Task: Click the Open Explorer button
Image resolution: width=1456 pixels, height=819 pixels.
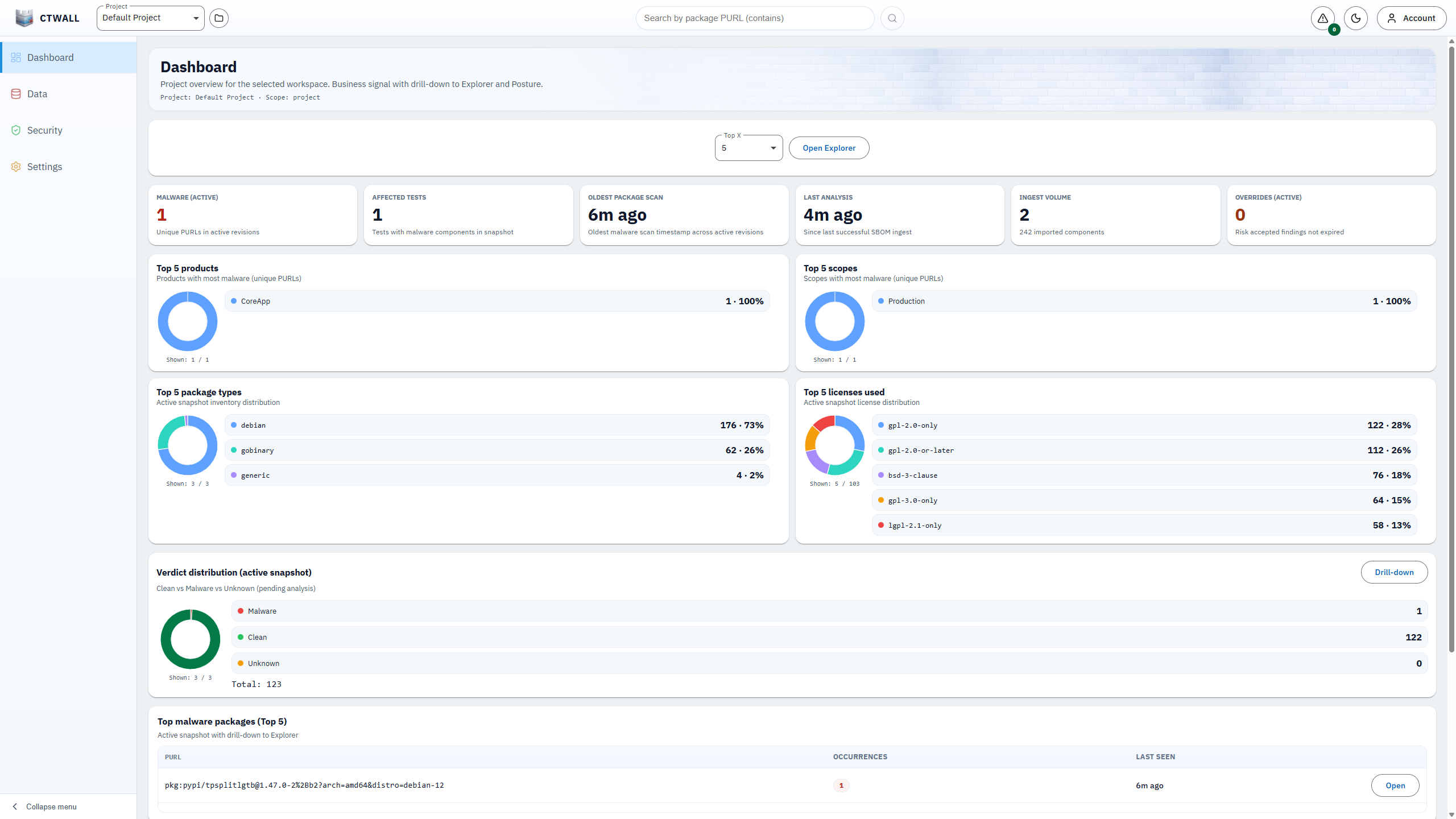Action: [829, 147]
